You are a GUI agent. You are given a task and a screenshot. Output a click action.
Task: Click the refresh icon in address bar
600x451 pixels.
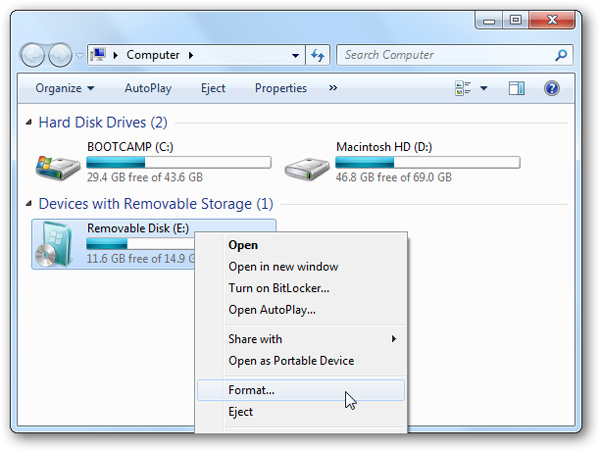pyautogui.click(x=319, y=55)
